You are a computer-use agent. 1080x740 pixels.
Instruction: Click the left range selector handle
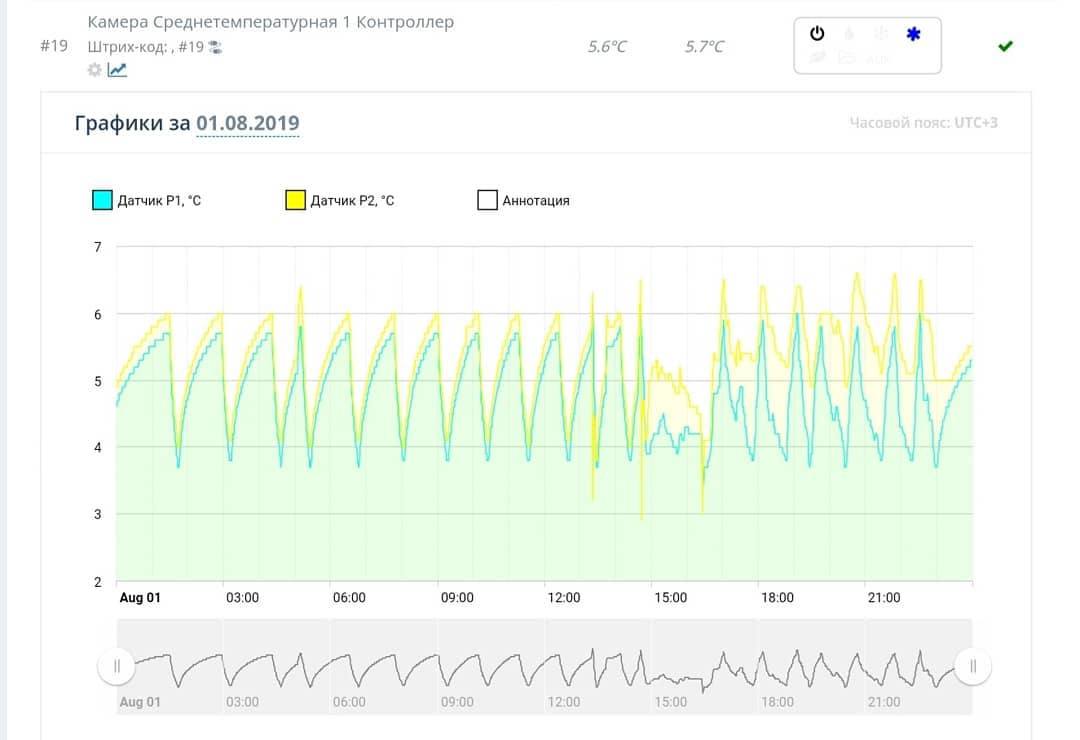point(116,666)
